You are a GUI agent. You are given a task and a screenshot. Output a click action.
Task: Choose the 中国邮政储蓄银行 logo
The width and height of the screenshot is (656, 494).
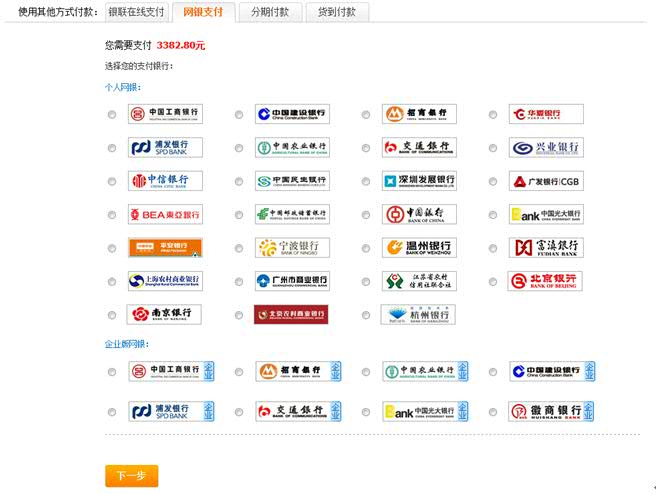pos(292,214)
